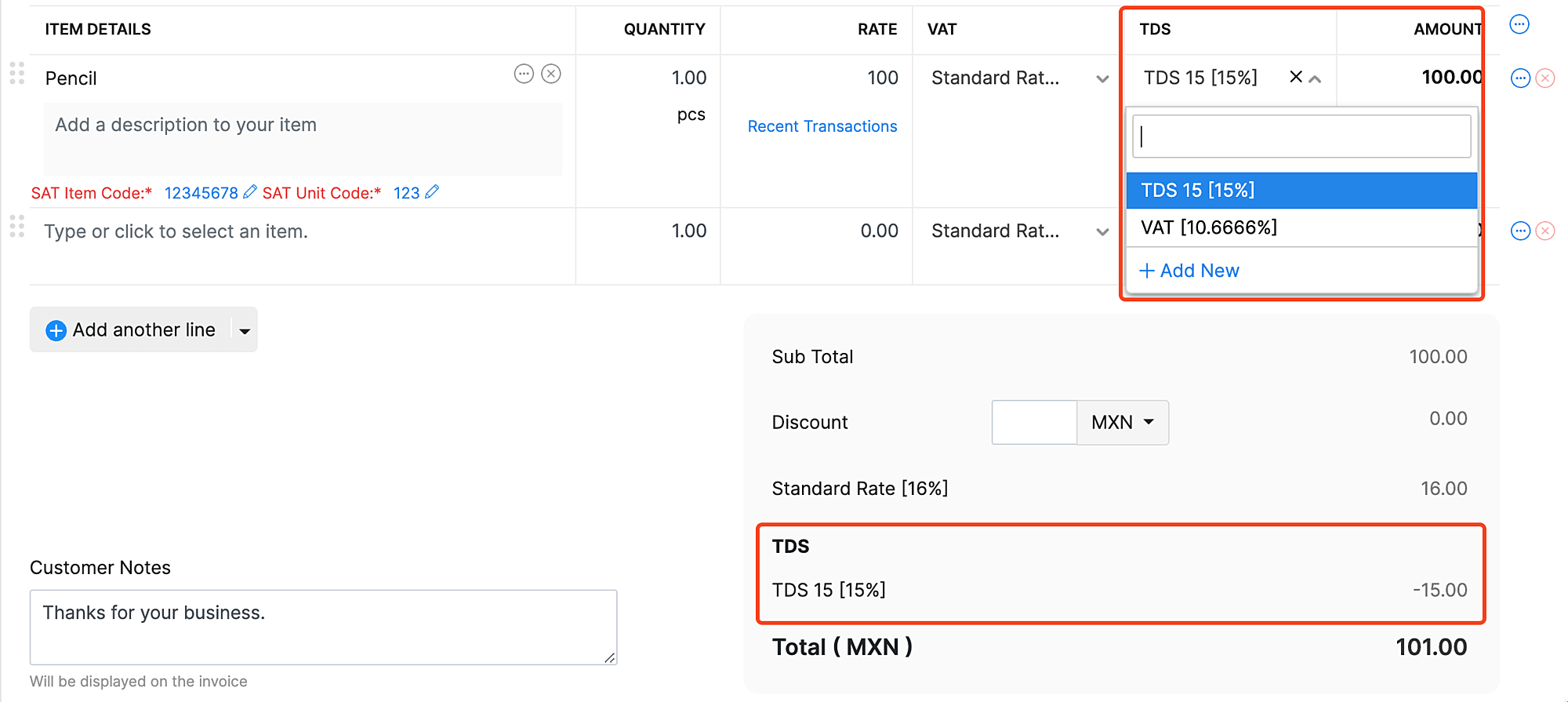Expand the VAT dropdown for Pencil row

click(1102, 78)
